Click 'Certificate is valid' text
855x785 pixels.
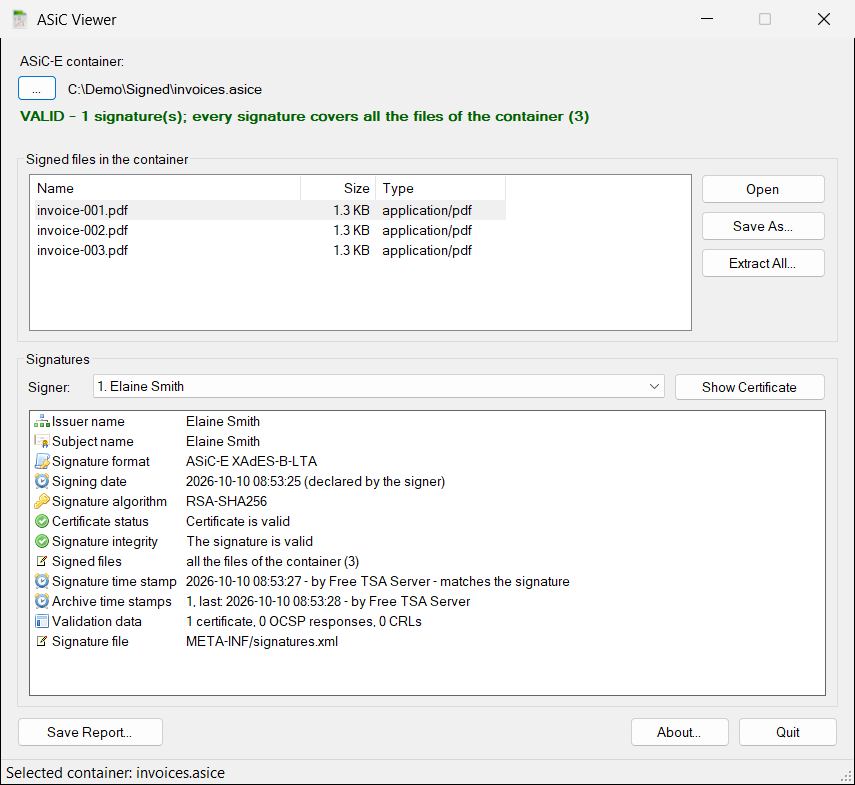point(238,521)
